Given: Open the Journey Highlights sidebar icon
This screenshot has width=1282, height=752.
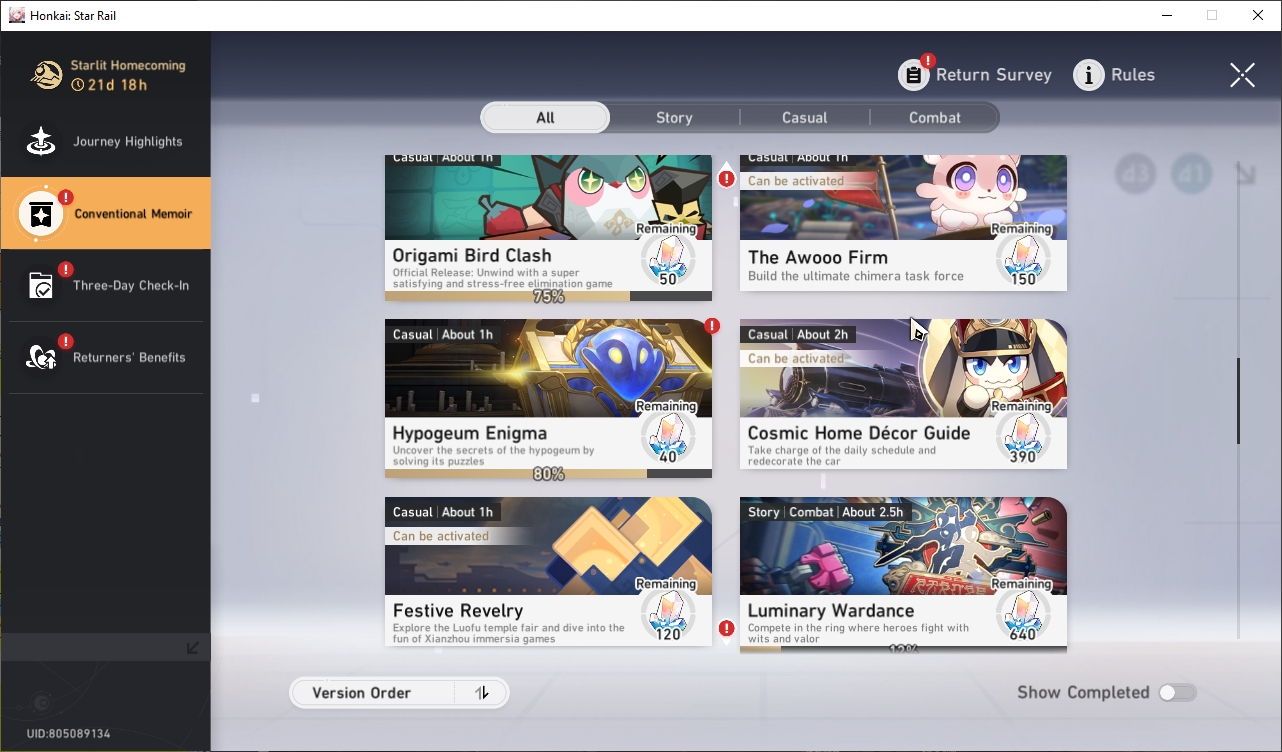Looking at the screenshot, I should point(41,142).
